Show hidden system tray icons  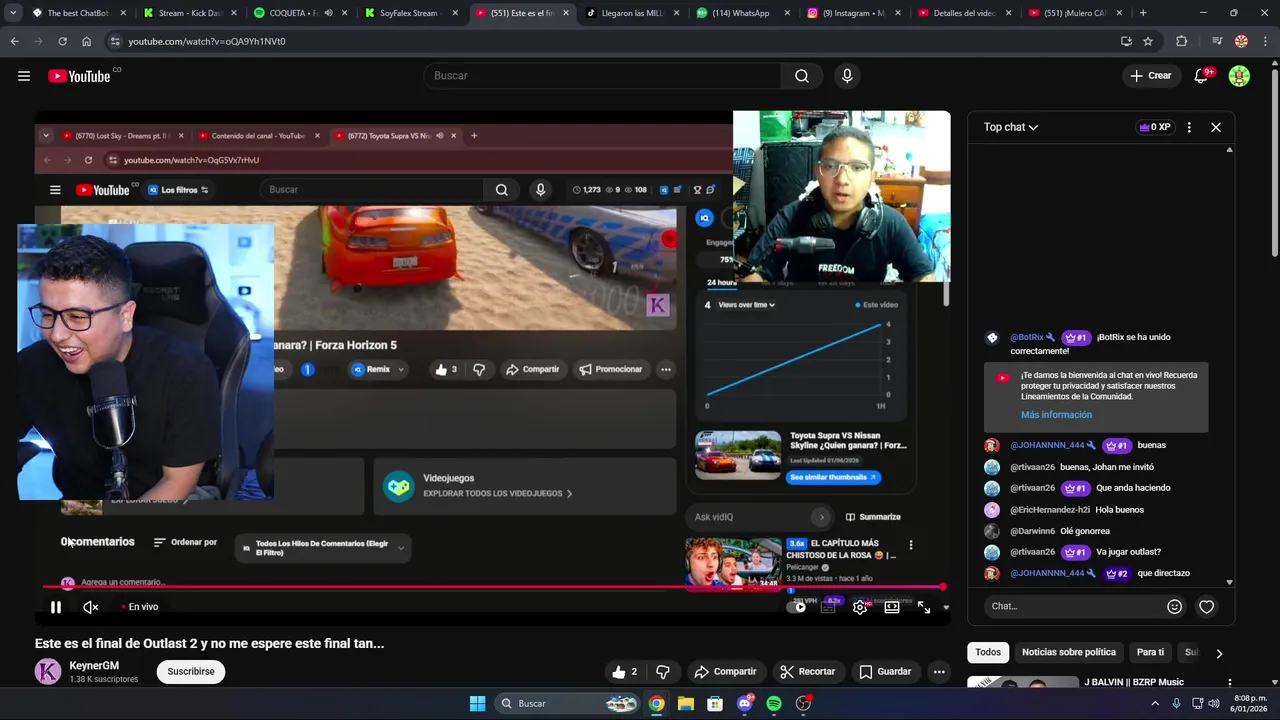tap(1155, 704)
